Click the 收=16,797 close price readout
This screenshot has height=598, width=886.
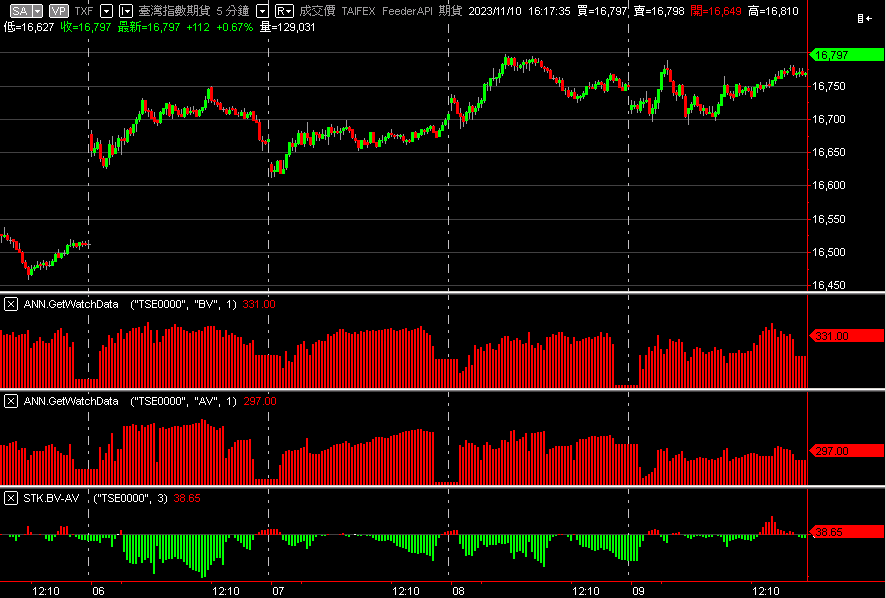(86, 27)
